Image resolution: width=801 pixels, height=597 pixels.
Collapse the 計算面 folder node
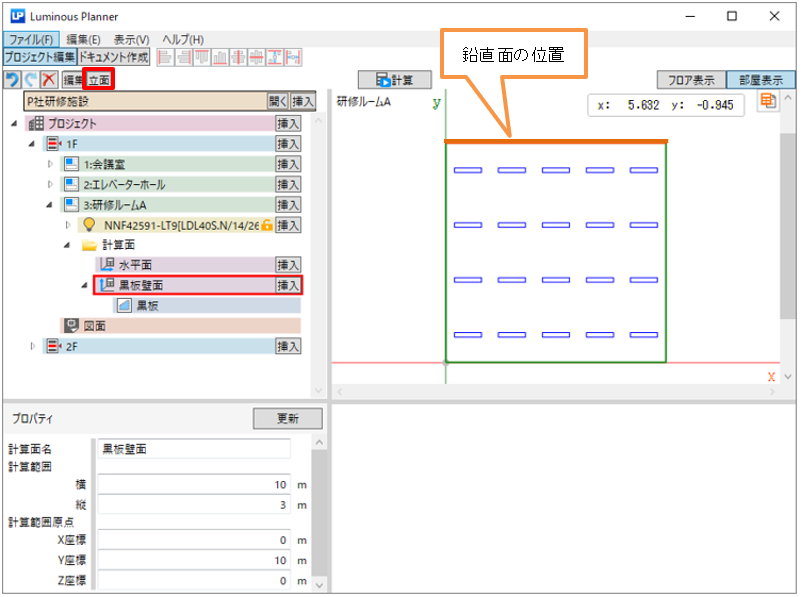[x=67, y=245]
